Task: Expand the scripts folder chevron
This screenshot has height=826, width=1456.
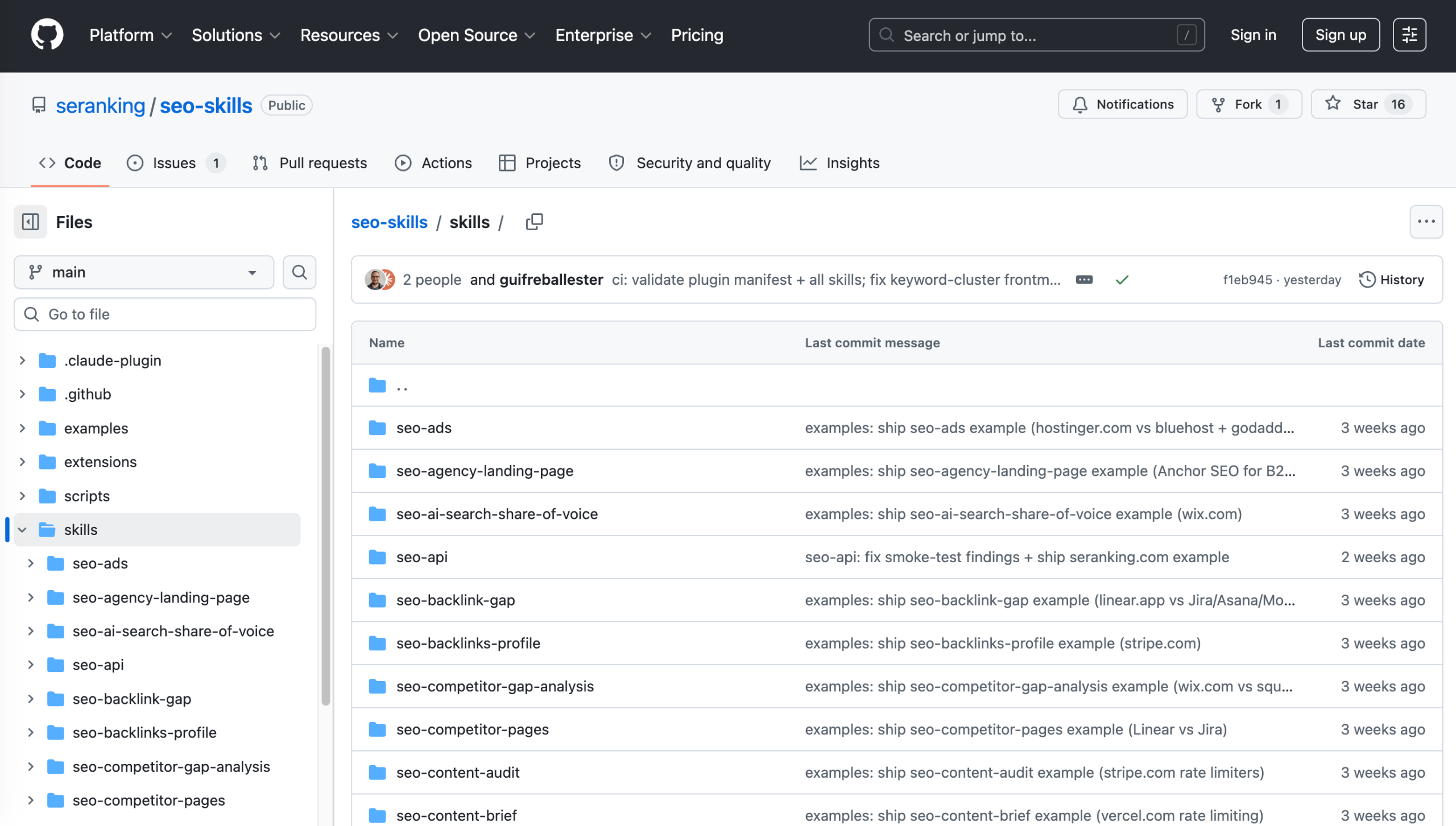Action: [x=22, y=496]
